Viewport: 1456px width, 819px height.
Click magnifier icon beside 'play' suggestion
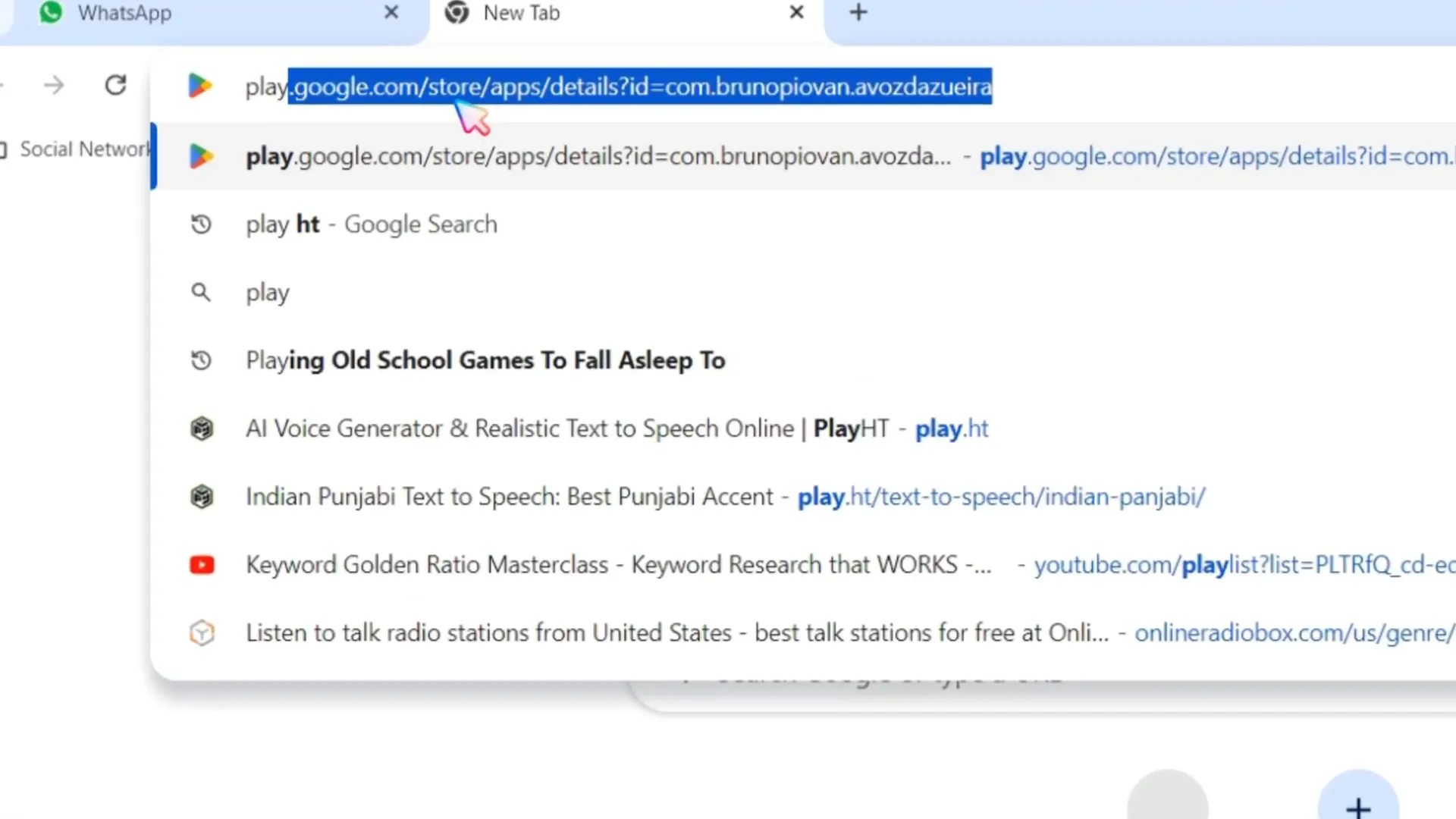coord(201,293)
